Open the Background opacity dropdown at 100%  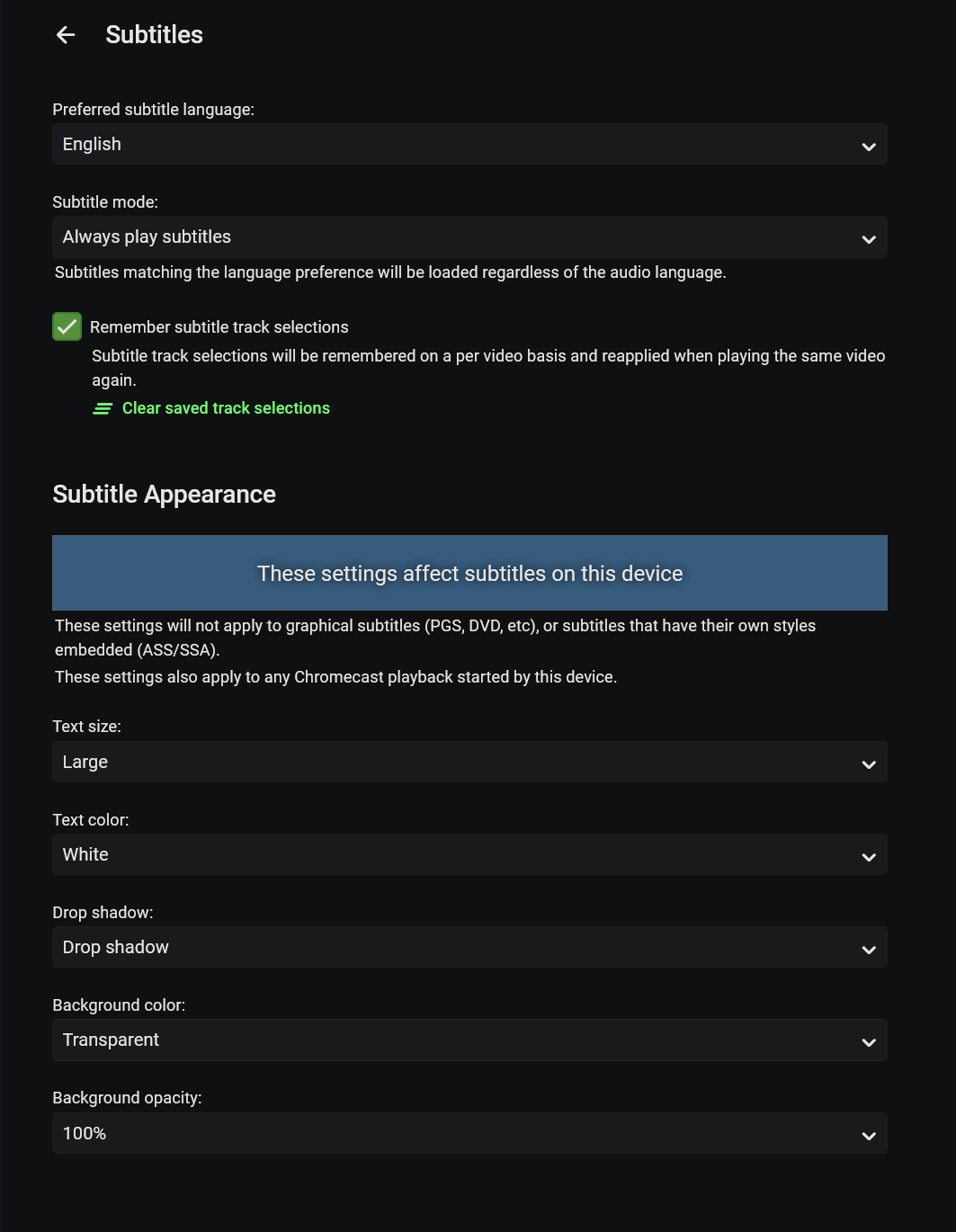coord(469,1133)
